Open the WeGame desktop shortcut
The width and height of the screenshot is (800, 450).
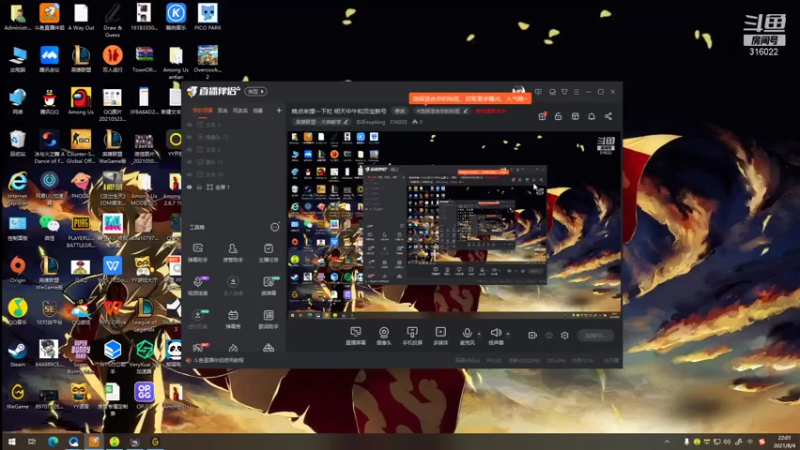17,395
